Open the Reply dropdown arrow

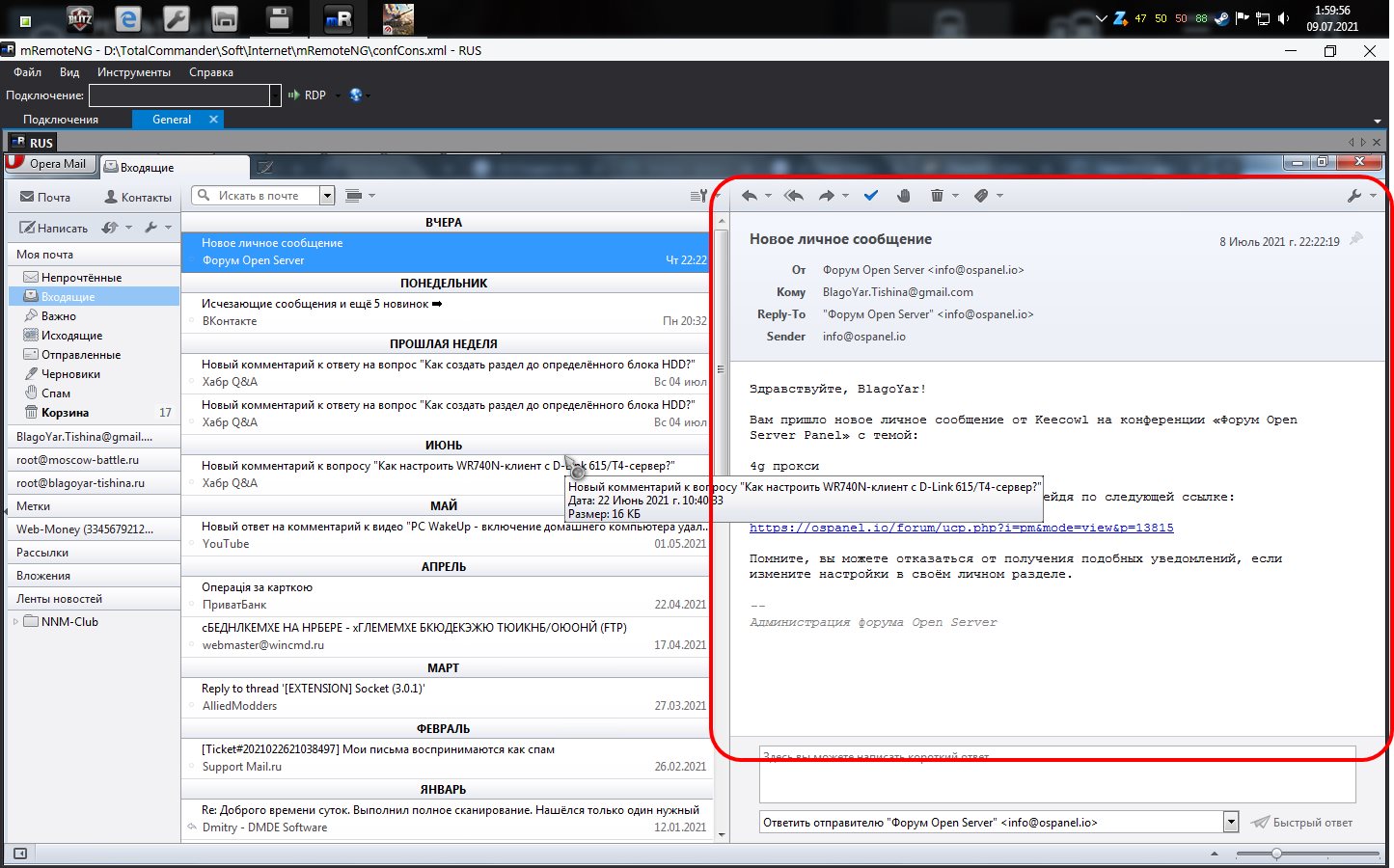[768, 197]
